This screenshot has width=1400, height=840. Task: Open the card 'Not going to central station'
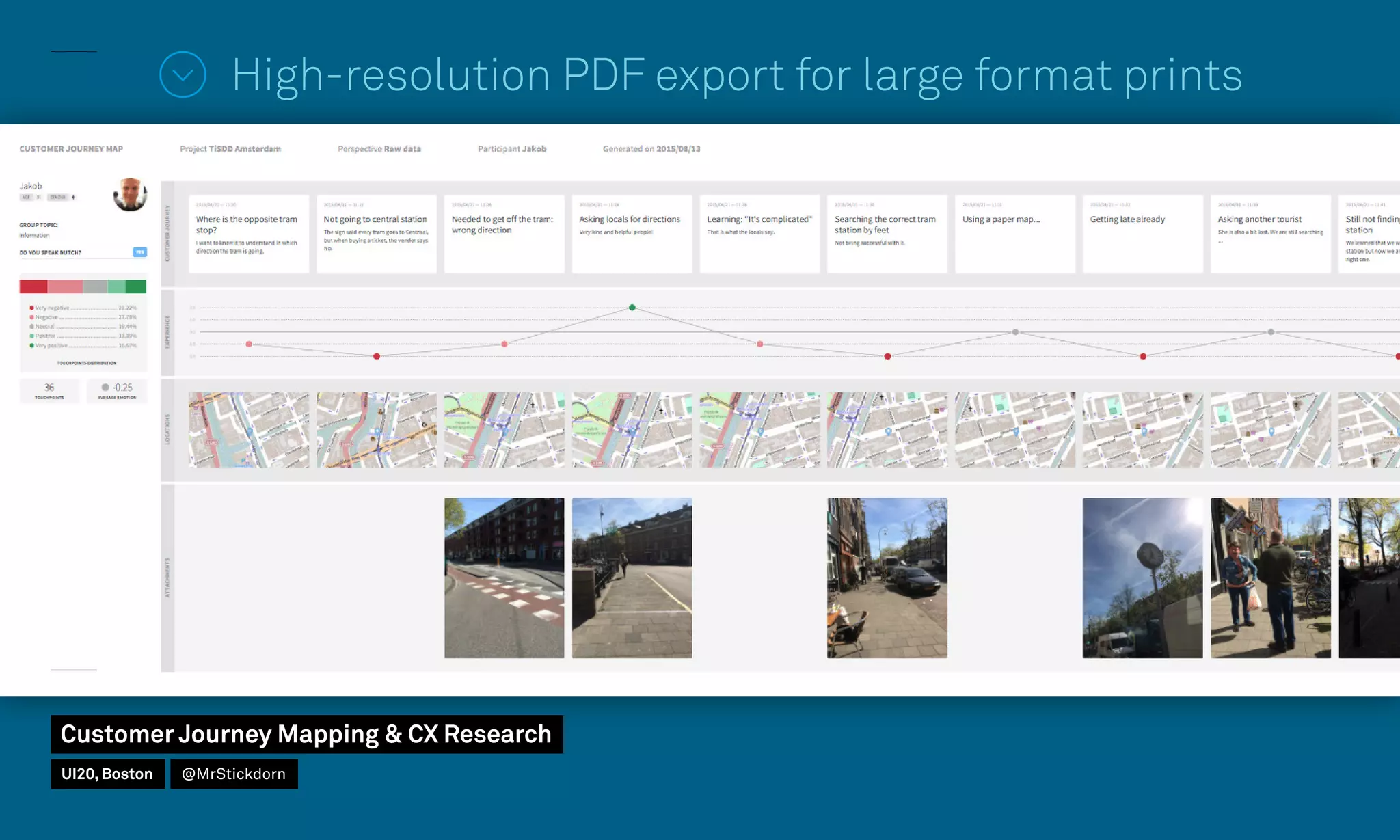pyautogui.click(x=377, y=234)
